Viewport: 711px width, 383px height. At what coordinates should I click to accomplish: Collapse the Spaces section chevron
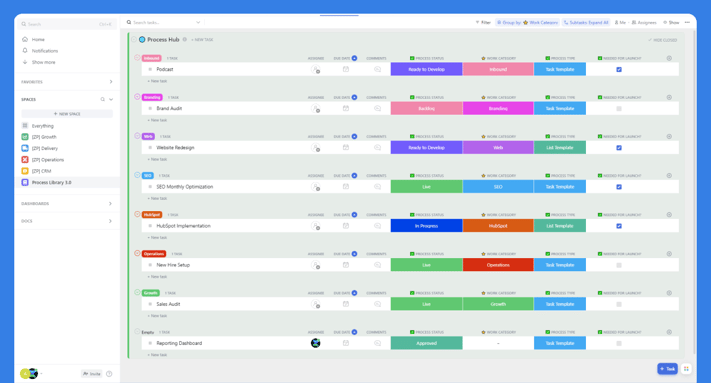pyautogui.click(x=111, y=99)
